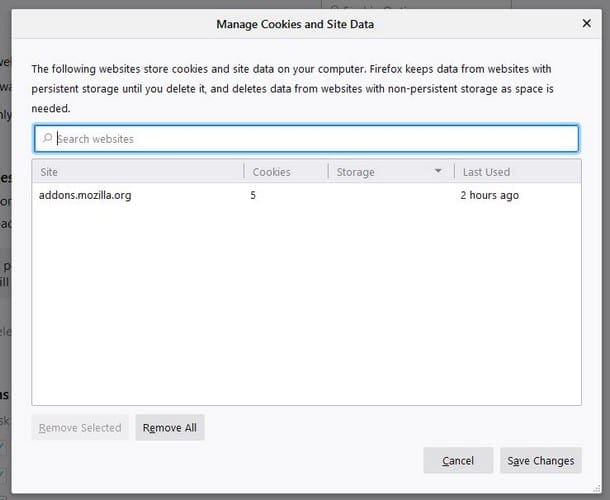The width and height of the screenshot is (610, 500).
Task: Click the magnifier icon in the search box
Action: (x=47, y=139)
